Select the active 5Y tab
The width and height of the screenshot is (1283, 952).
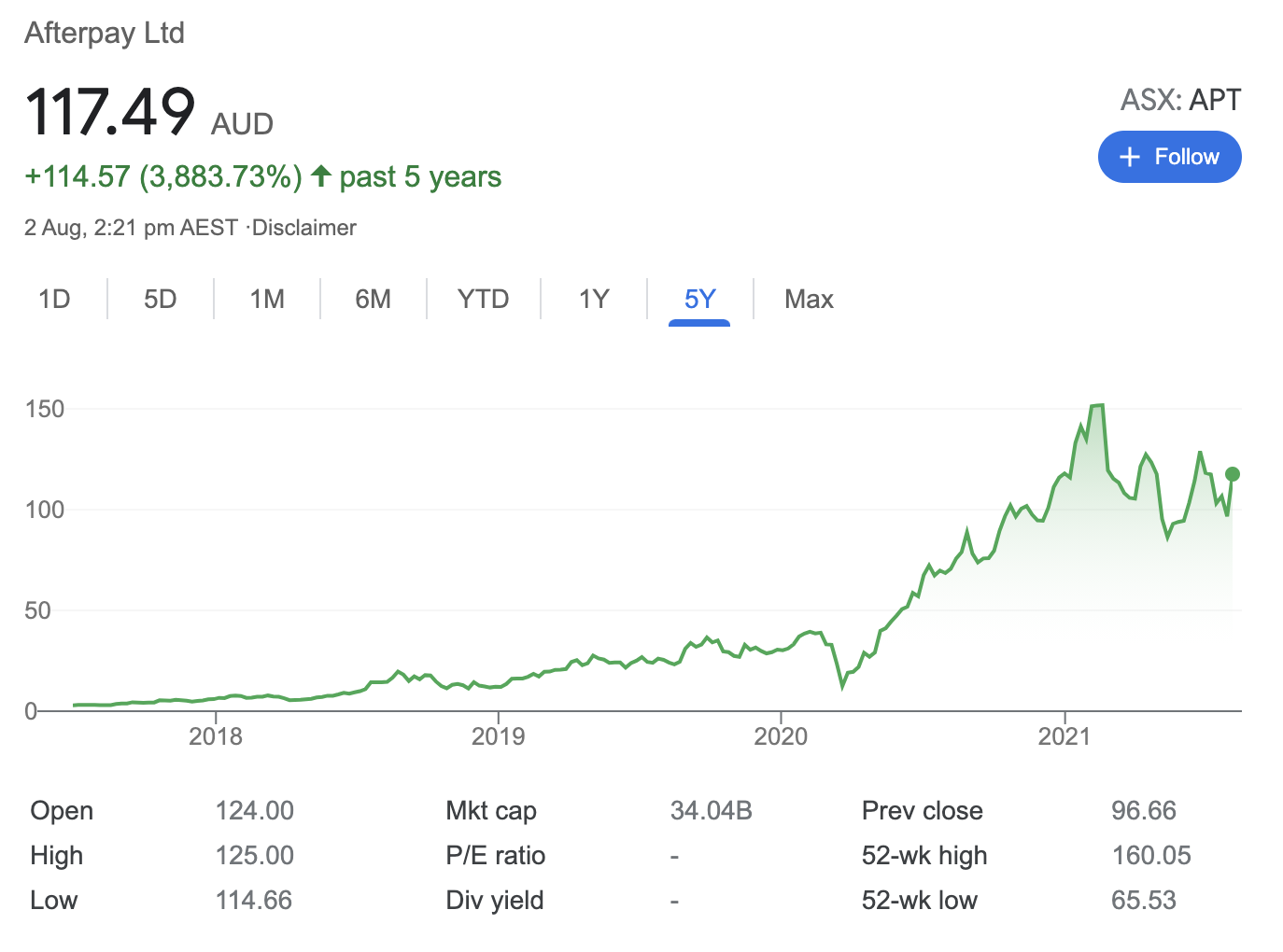click(x=699, y=300)
